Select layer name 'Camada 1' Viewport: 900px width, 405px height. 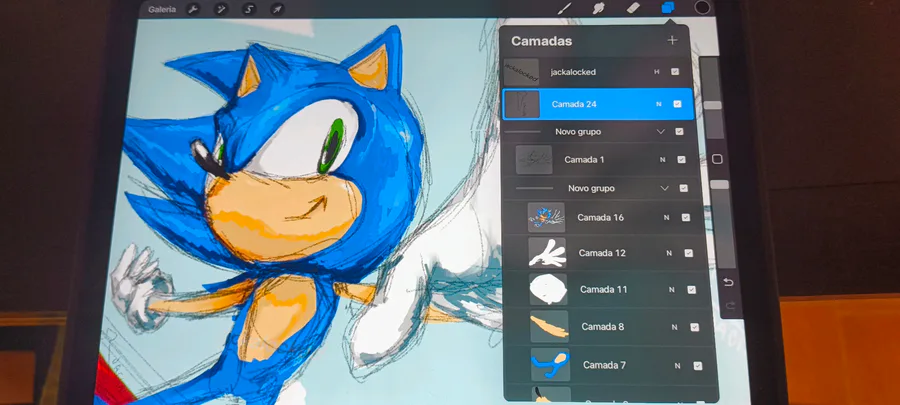coord(584,159)
